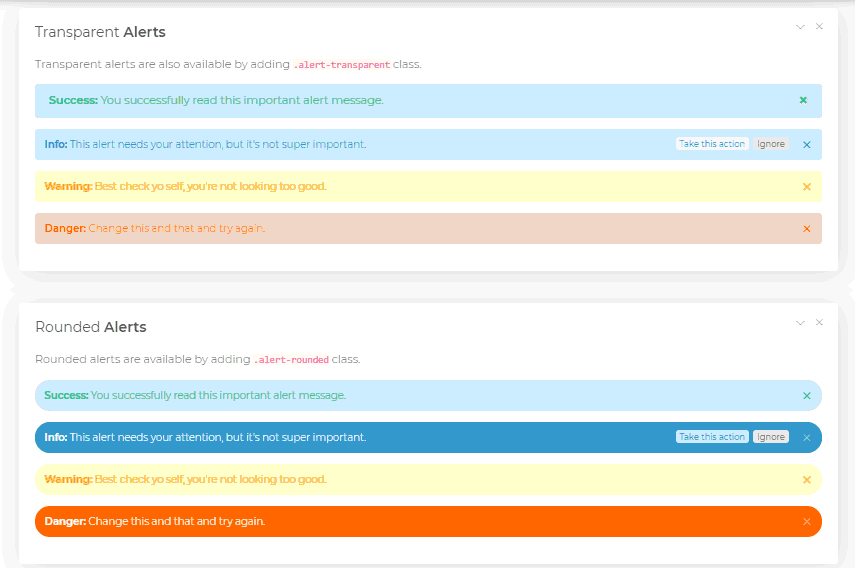Image resolution: width=855 pixels, height=568 pixels.
Task: Dismiss the transparent Success alert
Action: (x=803, y=100)
